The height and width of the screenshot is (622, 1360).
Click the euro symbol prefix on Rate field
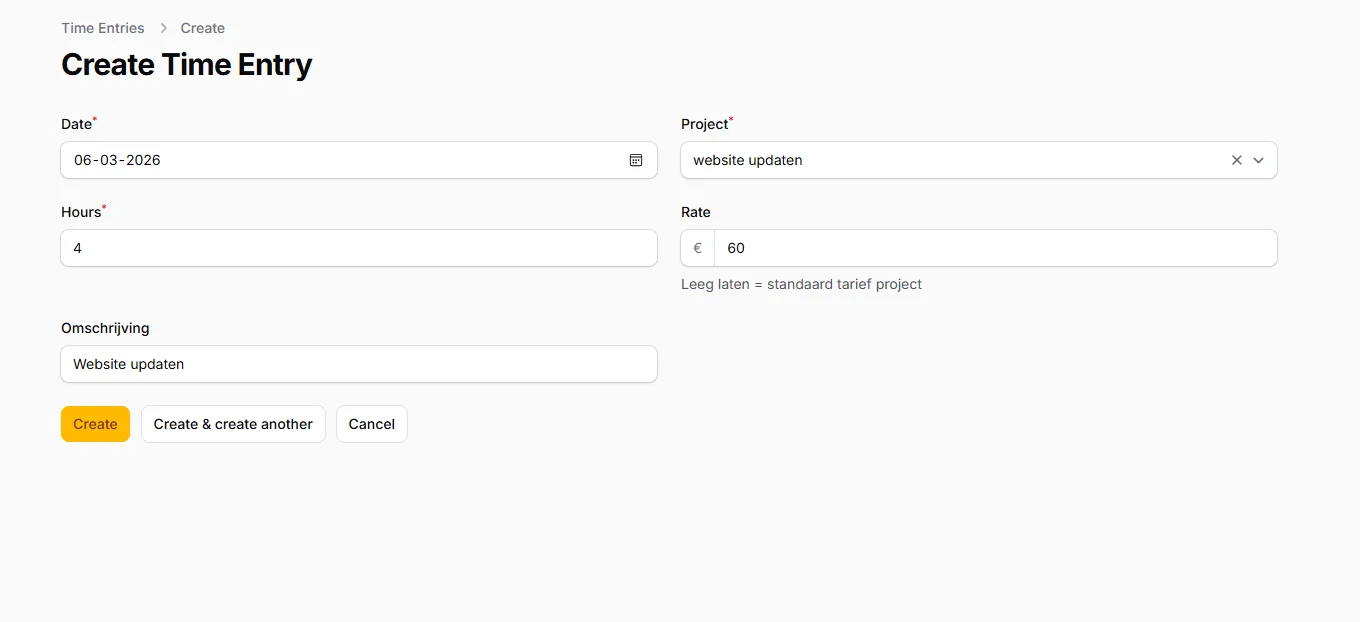[696, 247]
